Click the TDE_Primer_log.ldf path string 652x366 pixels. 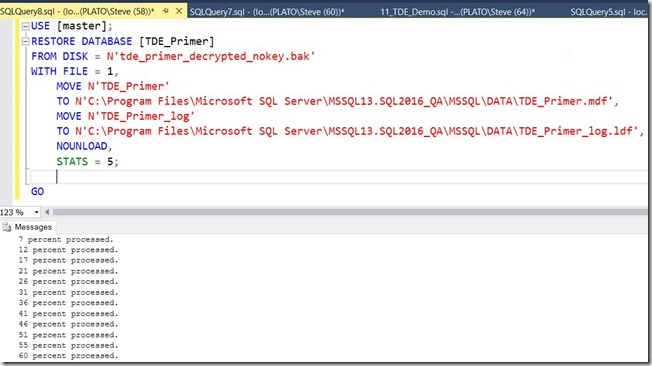tap(356, 131)
